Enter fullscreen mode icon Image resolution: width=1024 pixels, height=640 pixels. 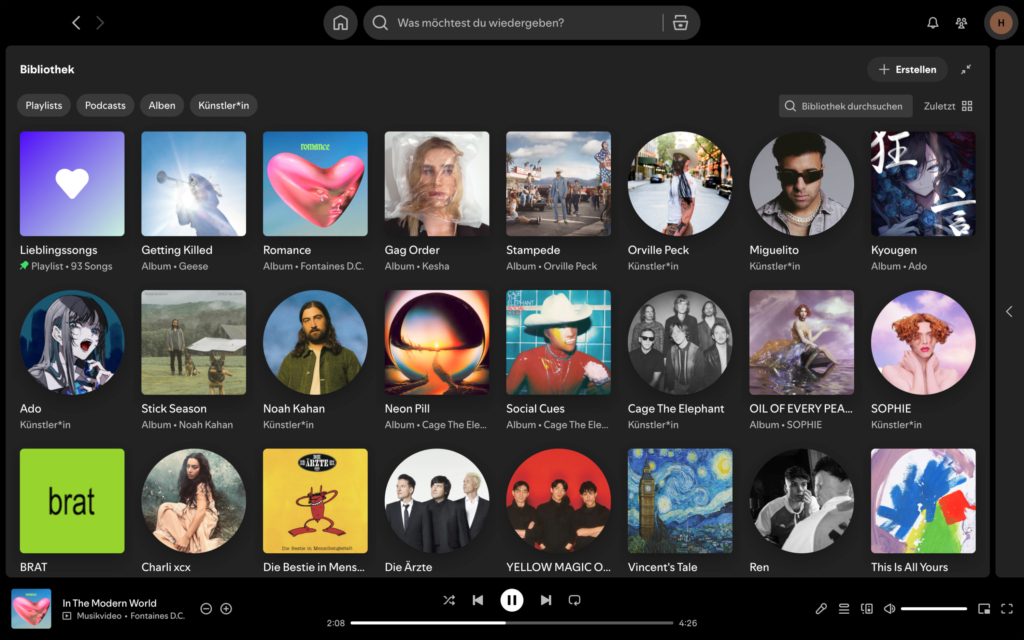[1007, 608]
